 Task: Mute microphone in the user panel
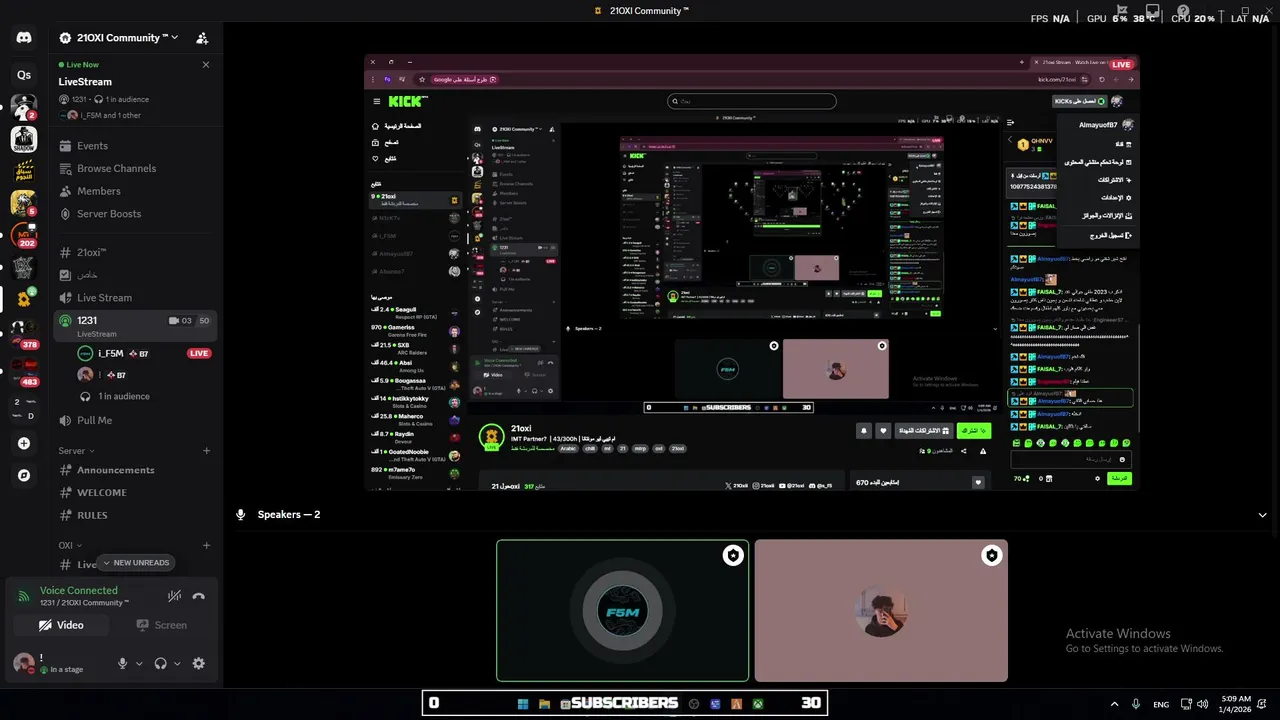coord(123,663)
